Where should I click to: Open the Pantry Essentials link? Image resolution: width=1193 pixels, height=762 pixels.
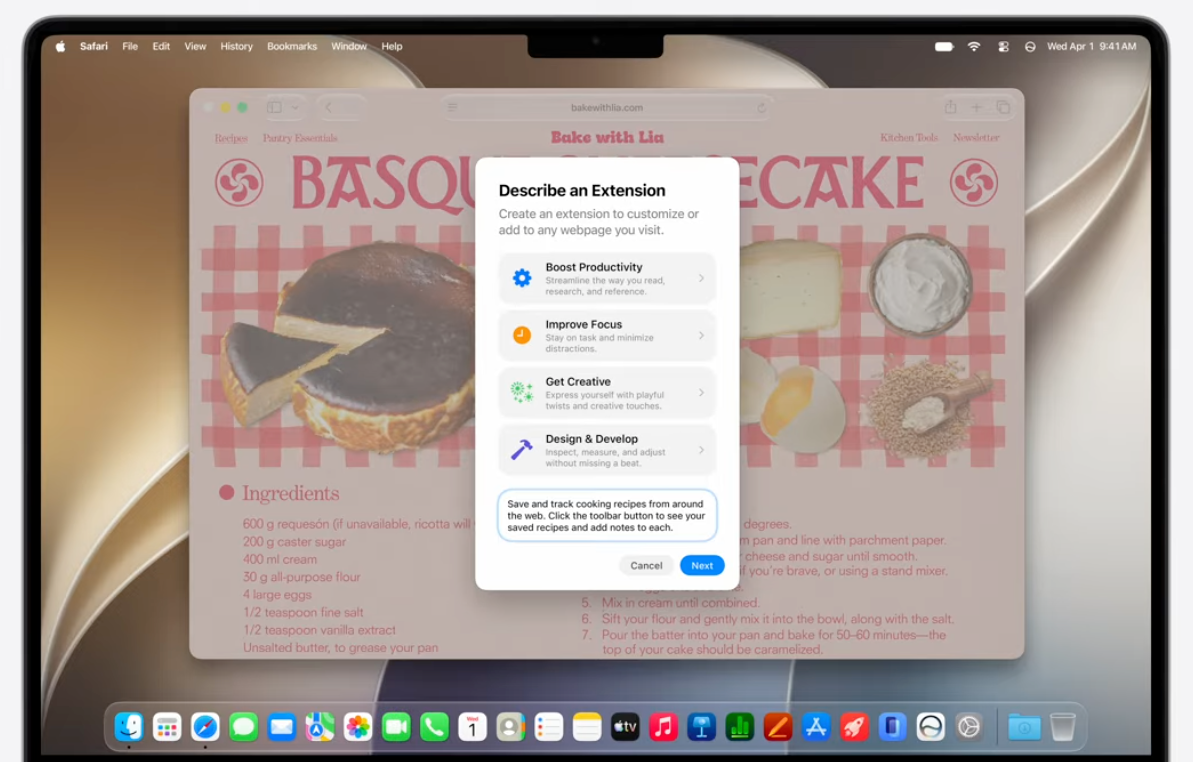tap(300, 138)
